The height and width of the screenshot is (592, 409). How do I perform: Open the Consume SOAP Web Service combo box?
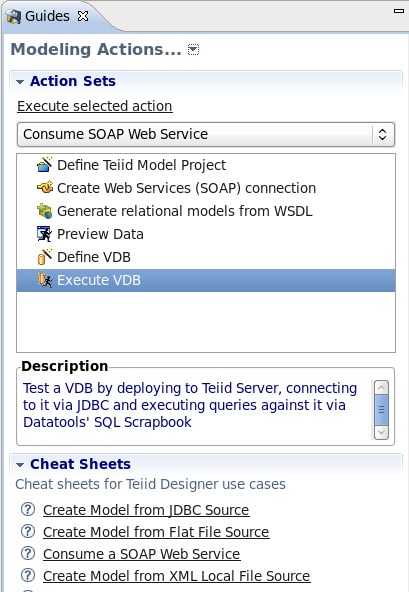click(x=206, y=134)
